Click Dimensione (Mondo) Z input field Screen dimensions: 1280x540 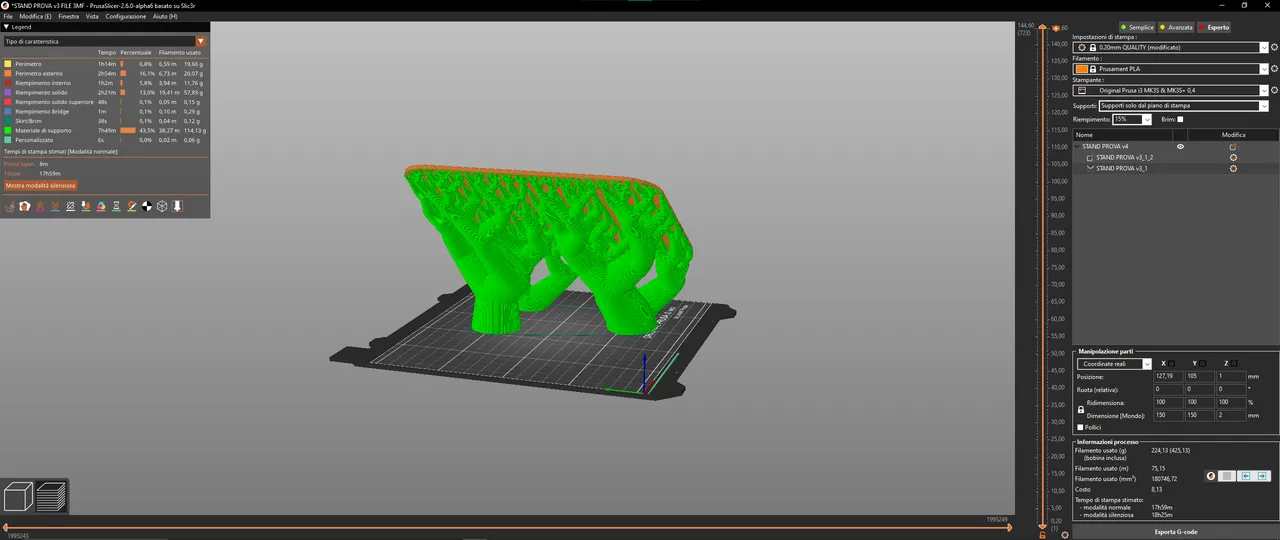(1231, 415)
